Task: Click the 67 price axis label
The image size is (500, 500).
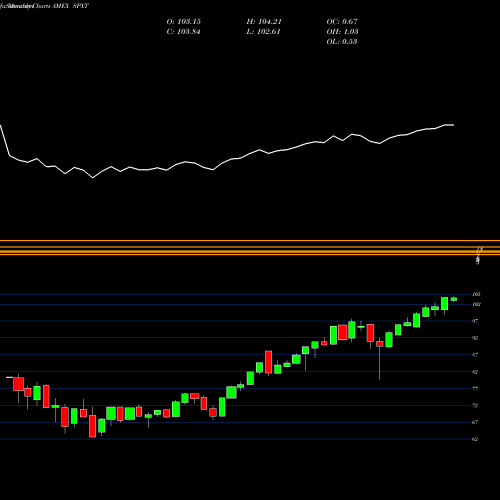Action: click(475, 422)
